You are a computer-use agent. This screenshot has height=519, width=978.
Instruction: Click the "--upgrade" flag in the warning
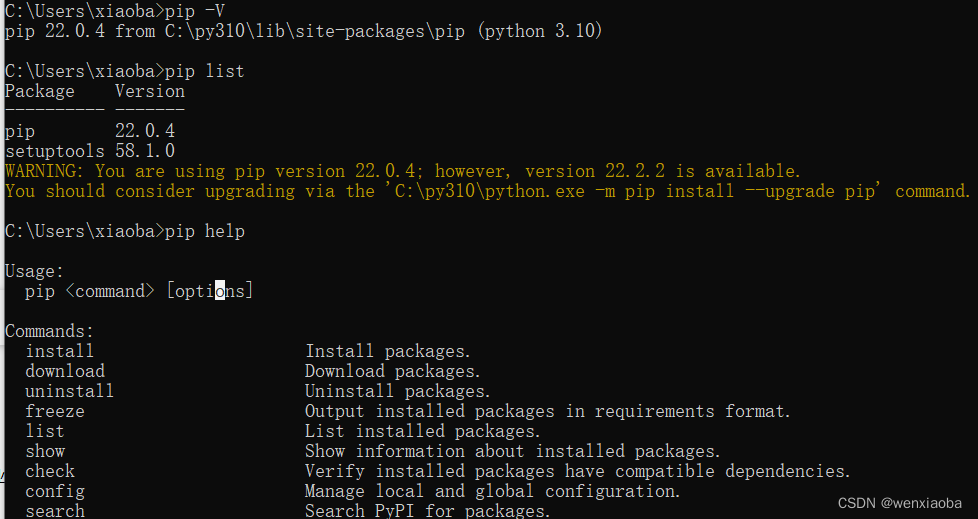pyautogui.click(x=790, y=191)
